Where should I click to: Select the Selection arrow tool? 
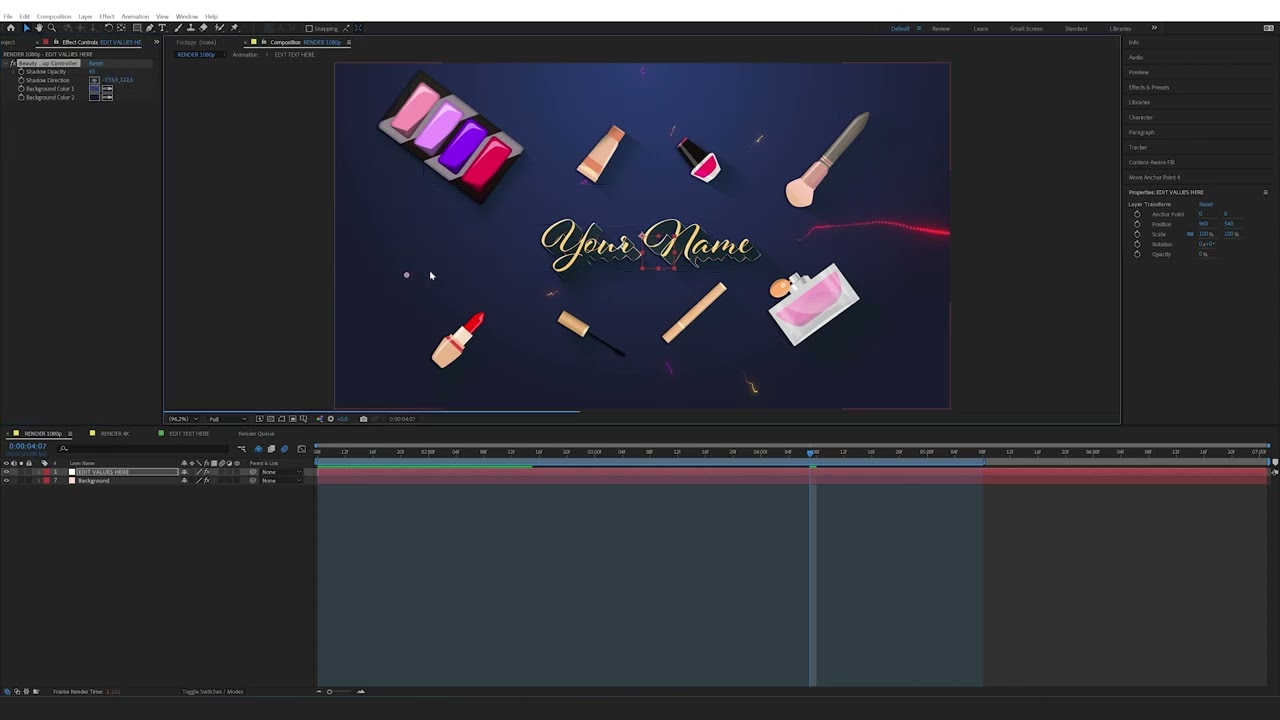coord(27,28)
